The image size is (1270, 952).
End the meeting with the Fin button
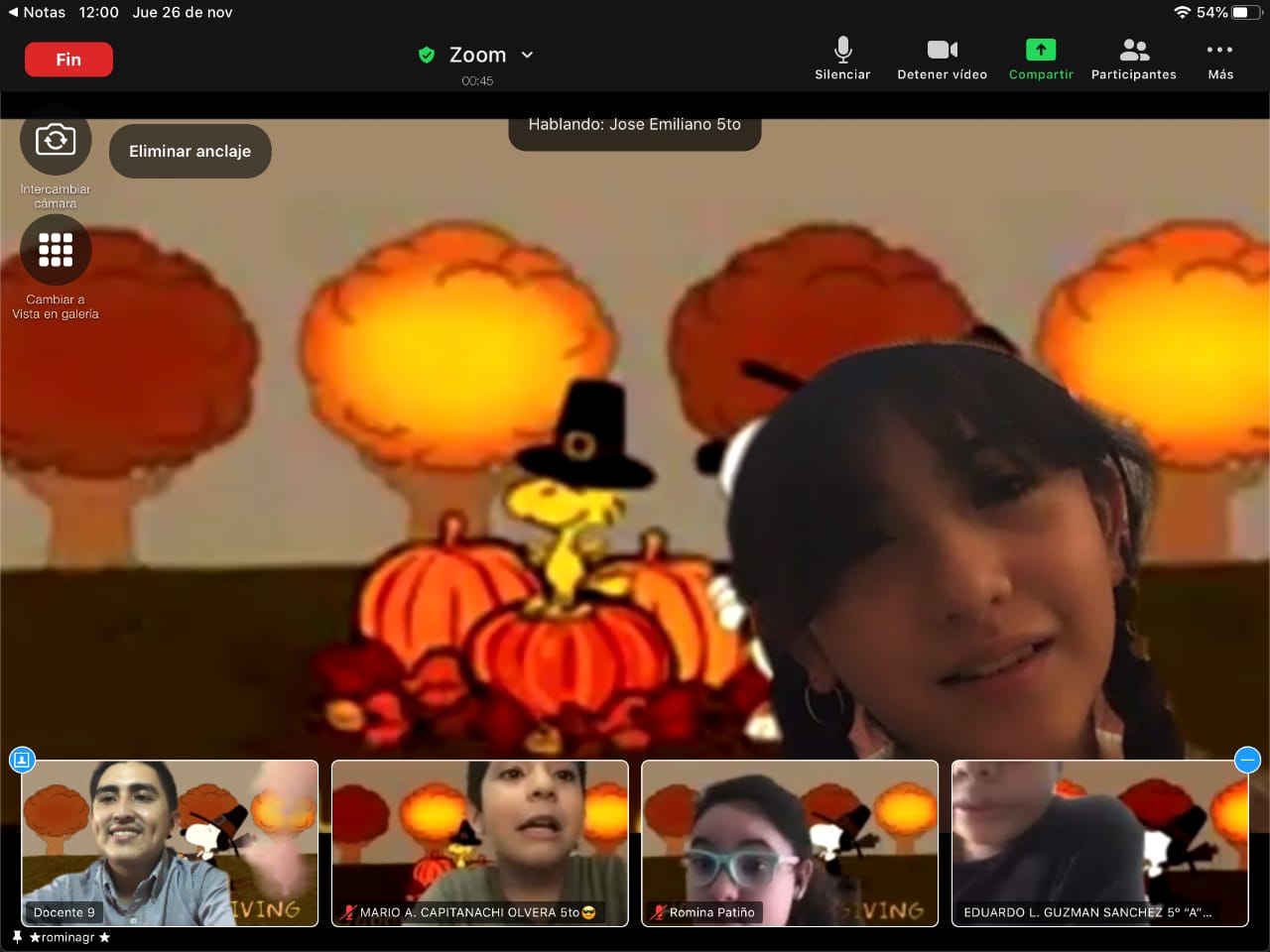[68, 59]
